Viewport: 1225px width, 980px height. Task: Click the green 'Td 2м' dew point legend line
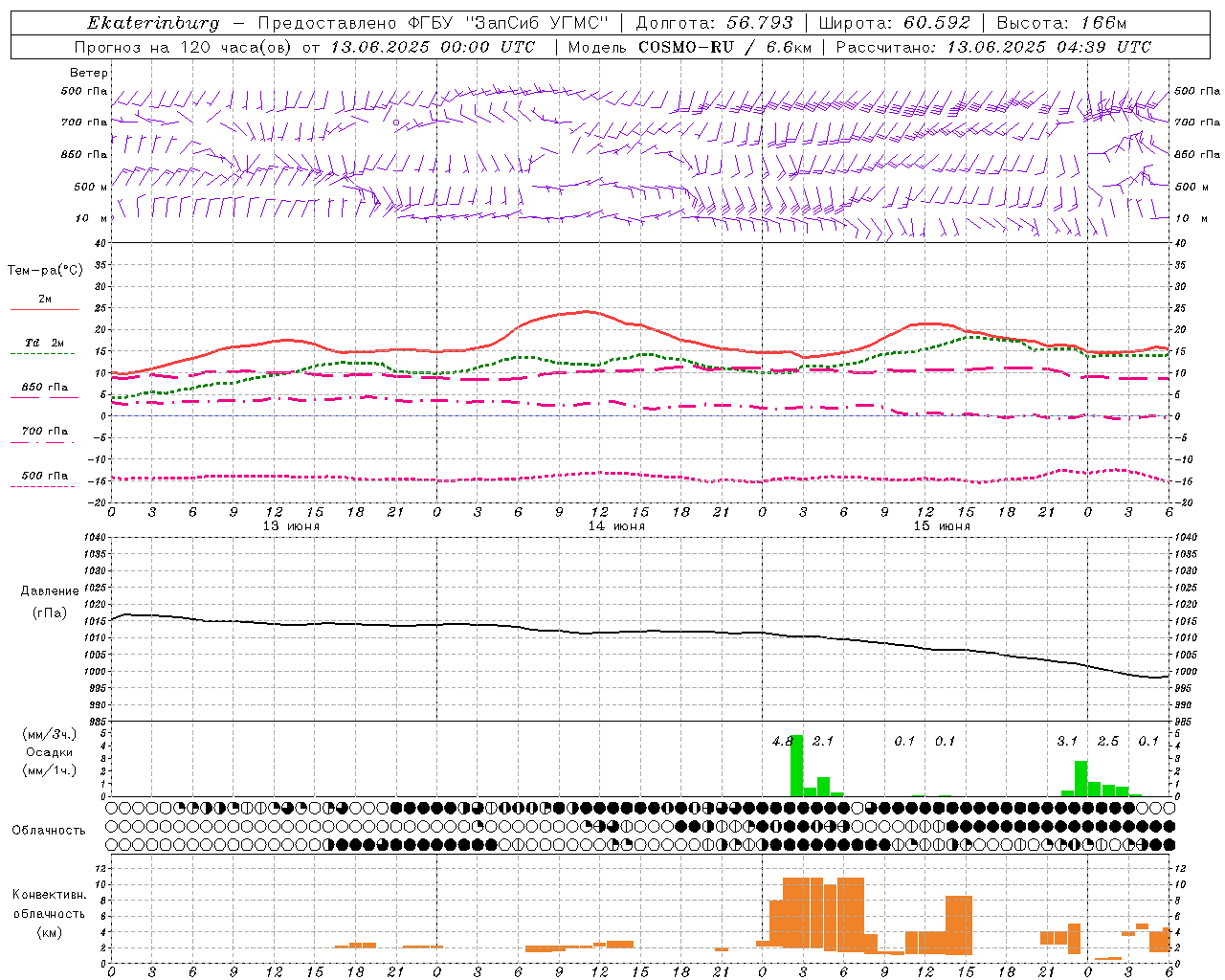point(42,354)
